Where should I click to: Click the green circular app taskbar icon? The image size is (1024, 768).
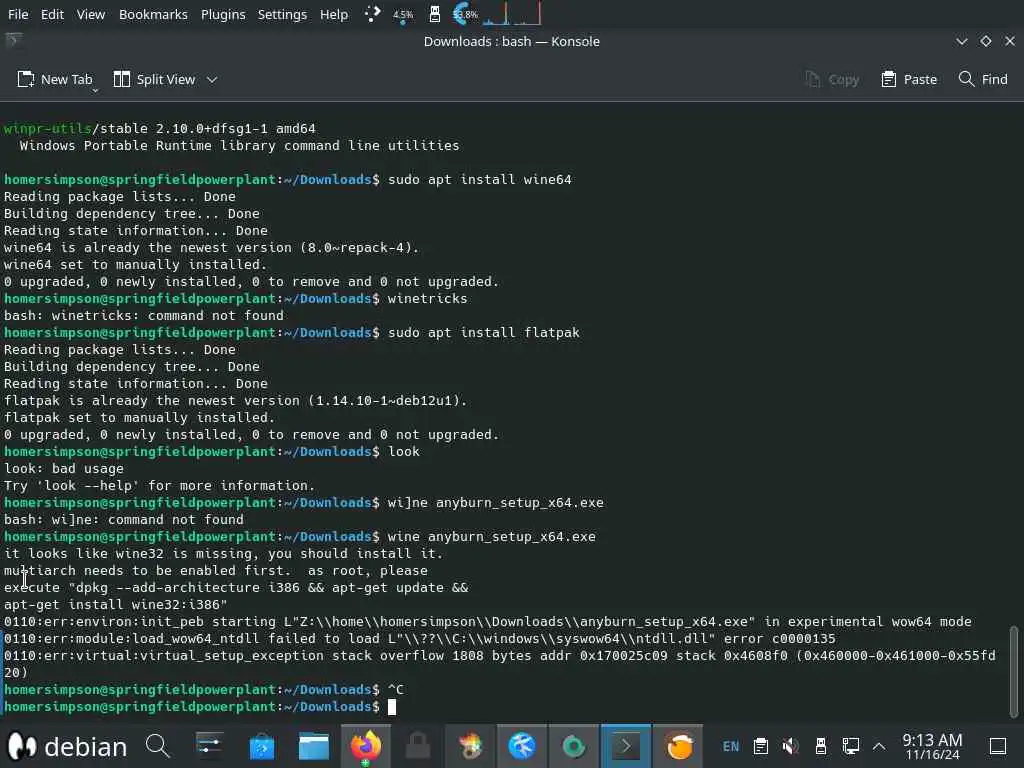pos(573,746)
